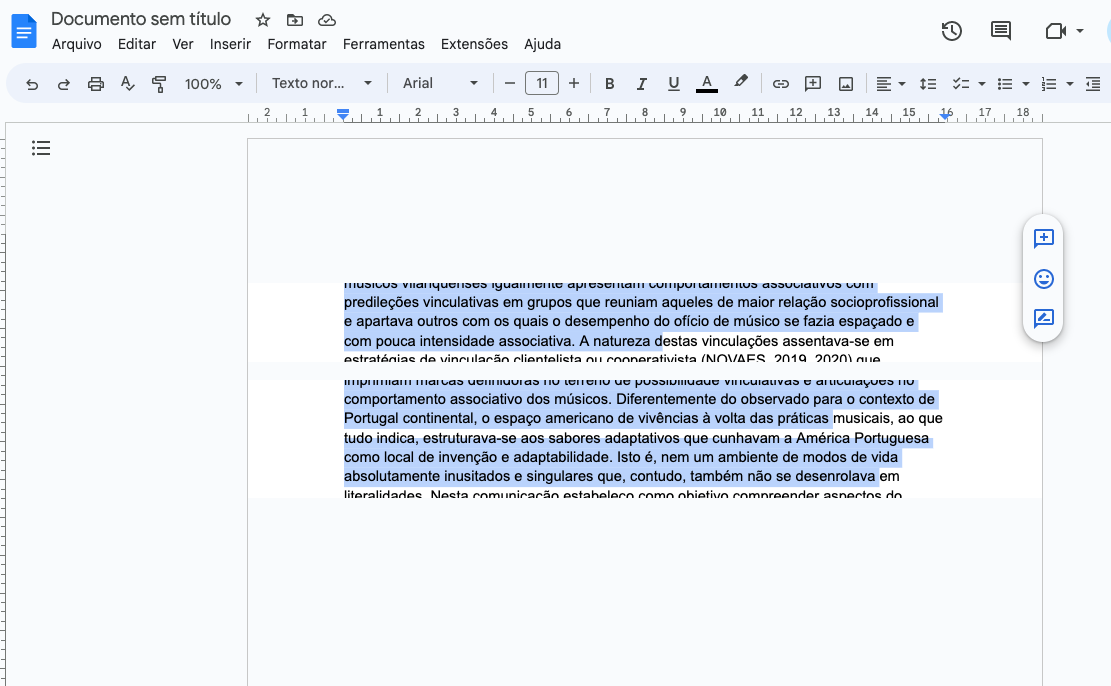1111x686 pixels.
Task: Toggle bold formatting
Action: click(609, 84)
